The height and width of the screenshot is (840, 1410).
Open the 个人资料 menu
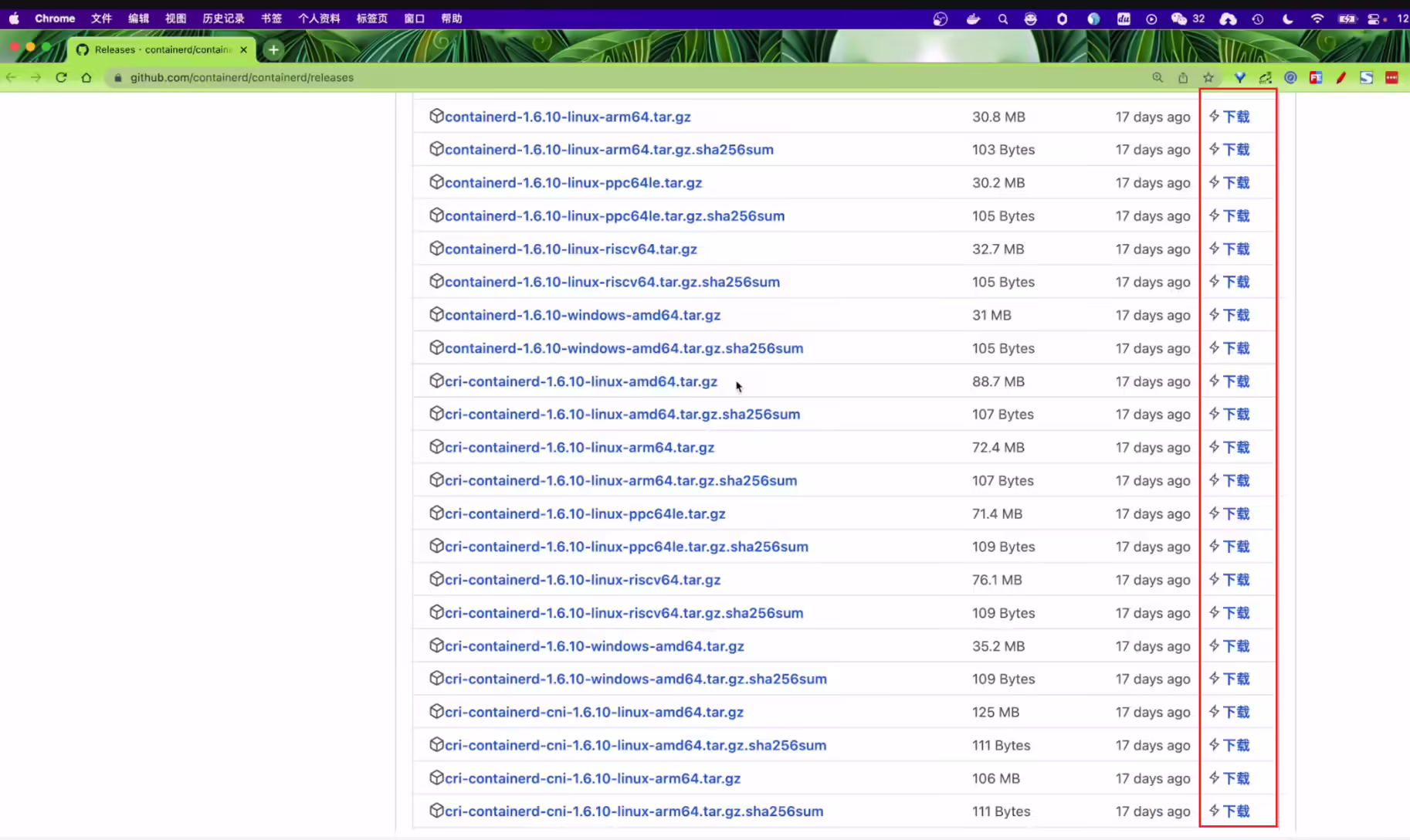(319, 19)
